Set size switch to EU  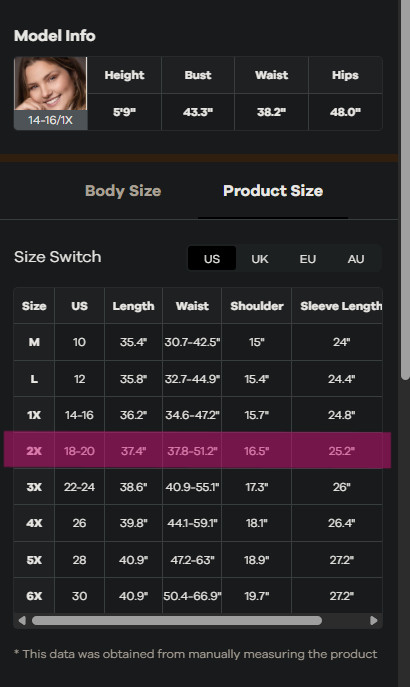click(308, 259)
